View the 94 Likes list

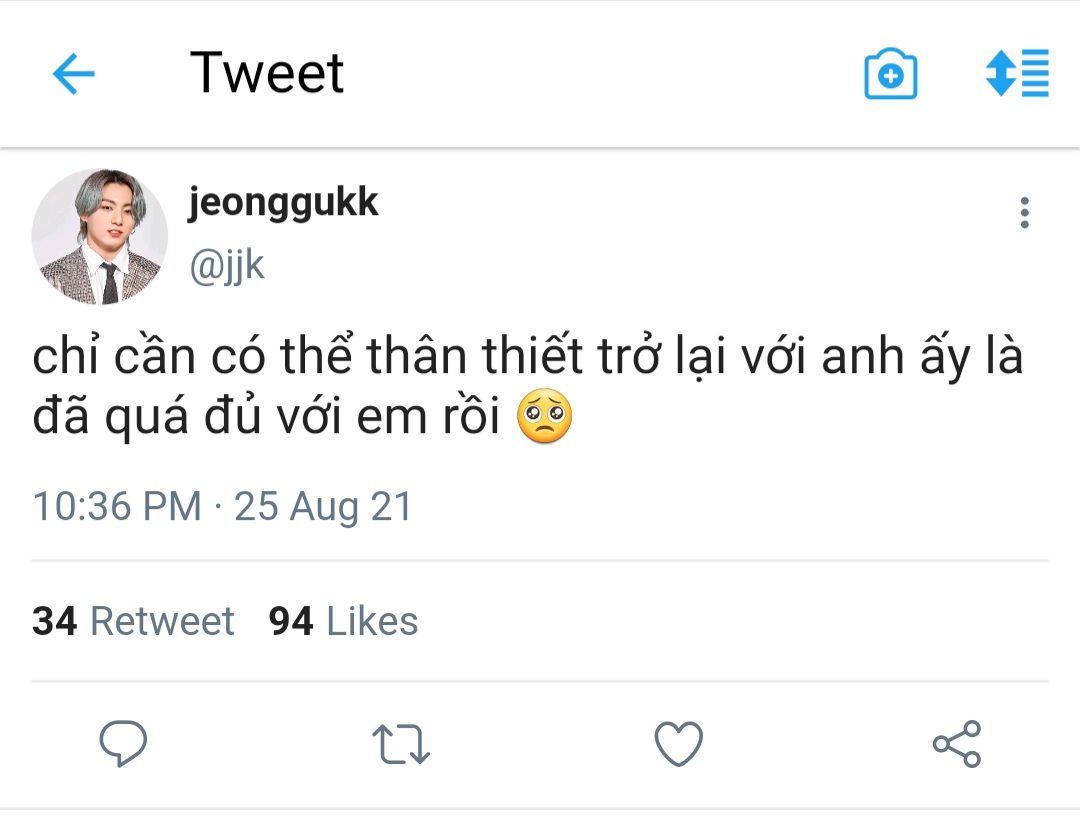[x=343, y=621]
